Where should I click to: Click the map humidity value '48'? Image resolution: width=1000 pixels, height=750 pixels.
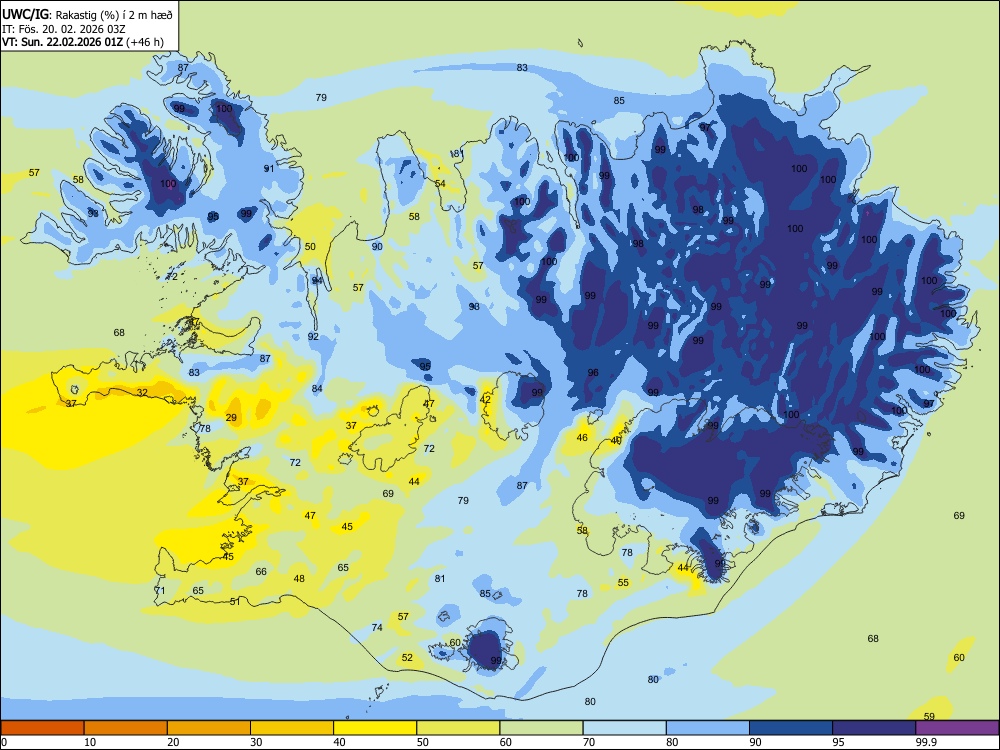pyautogui.click(x=299, y=578)
